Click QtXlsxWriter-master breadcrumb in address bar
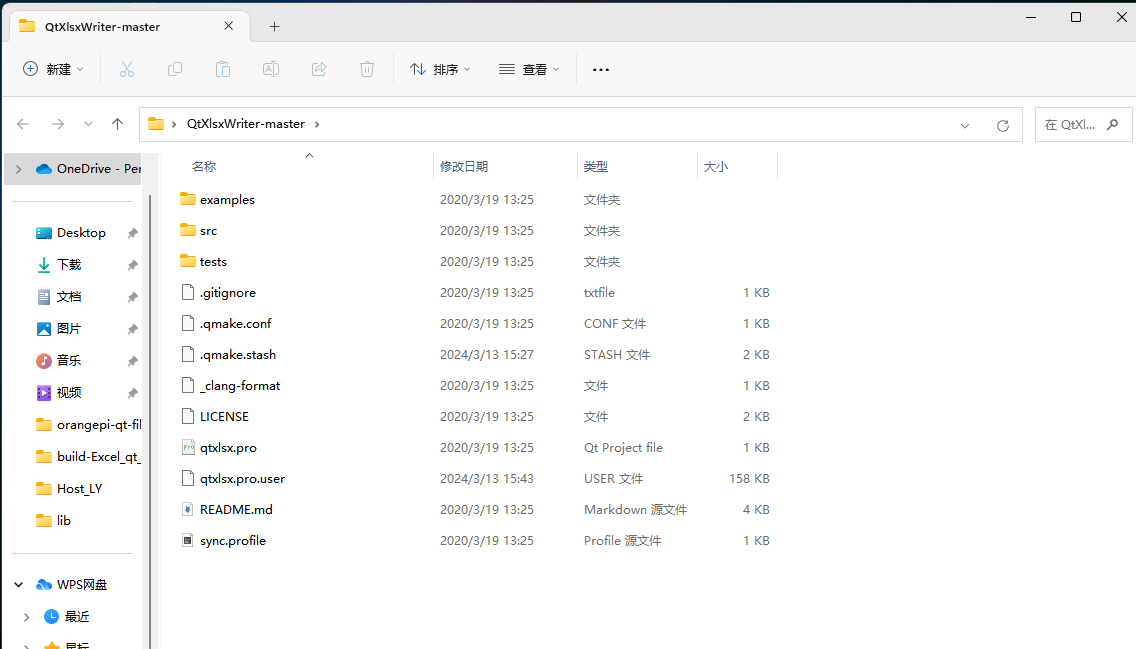 click(x=246, y=124)
